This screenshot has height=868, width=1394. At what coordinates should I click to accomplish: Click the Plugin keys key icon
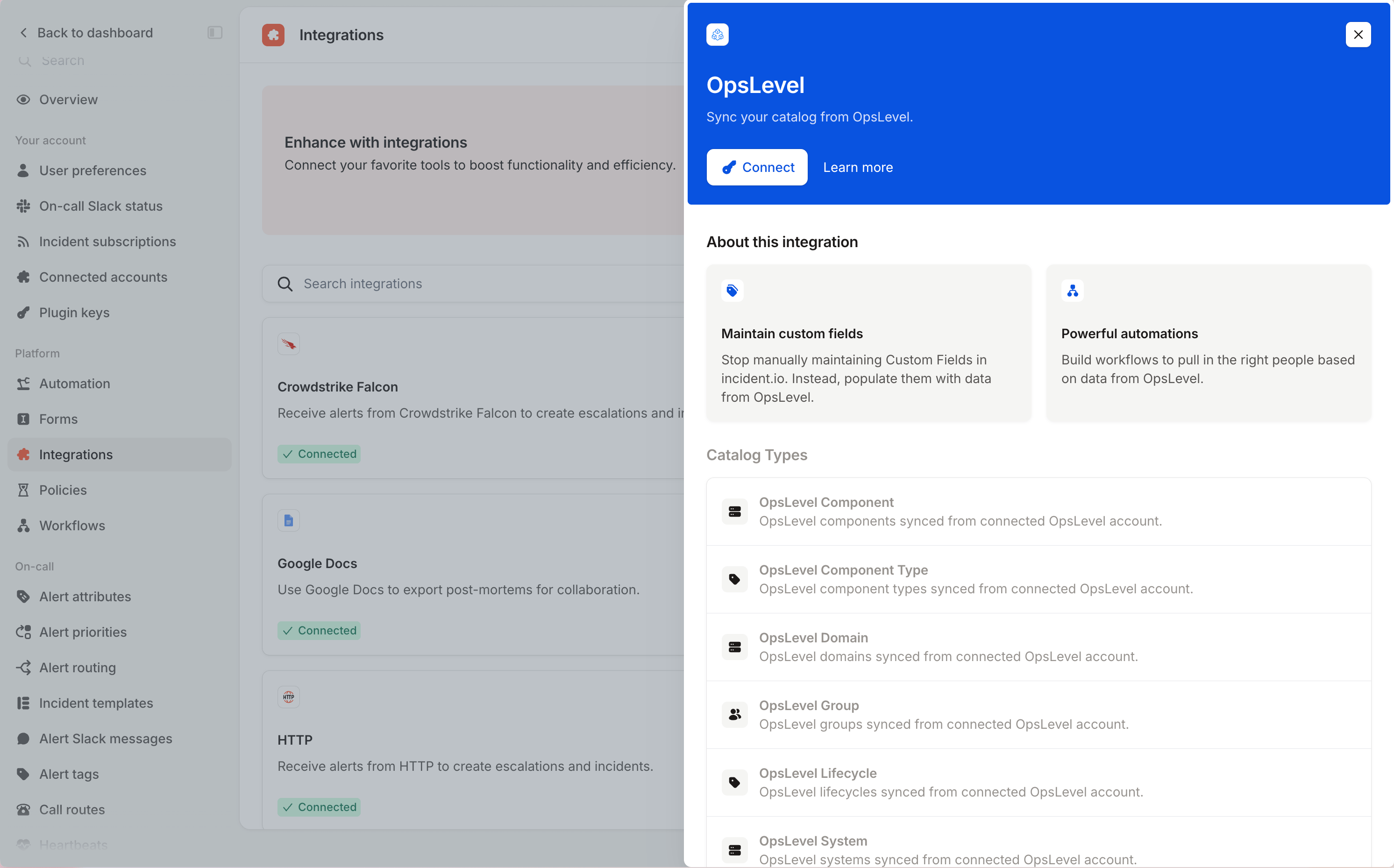point(23,313)
